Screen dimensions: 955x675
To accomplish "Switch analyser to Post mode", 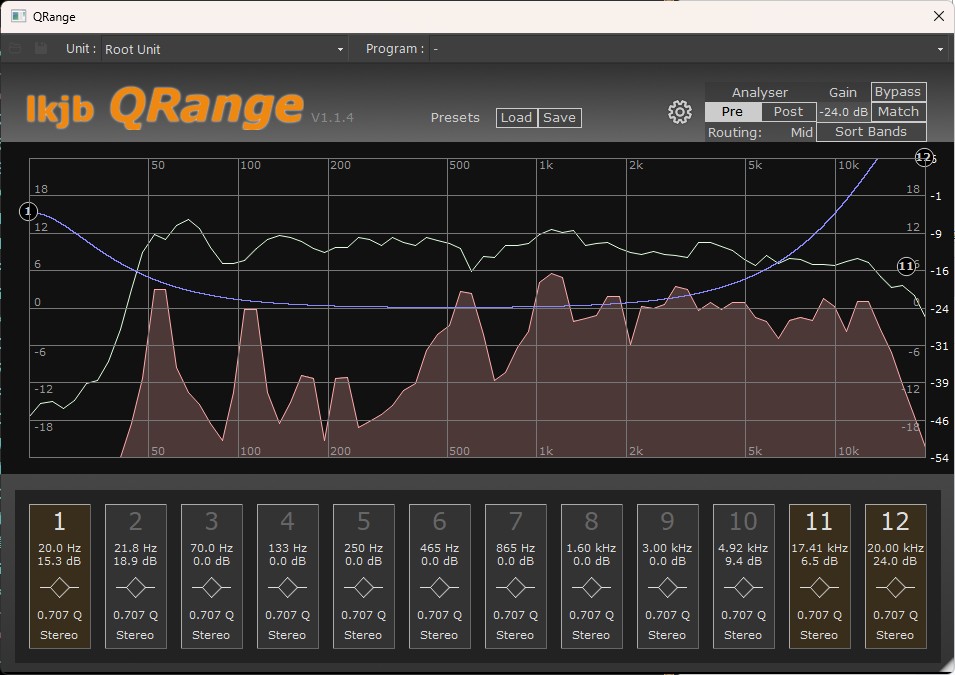I will [788, 112].
